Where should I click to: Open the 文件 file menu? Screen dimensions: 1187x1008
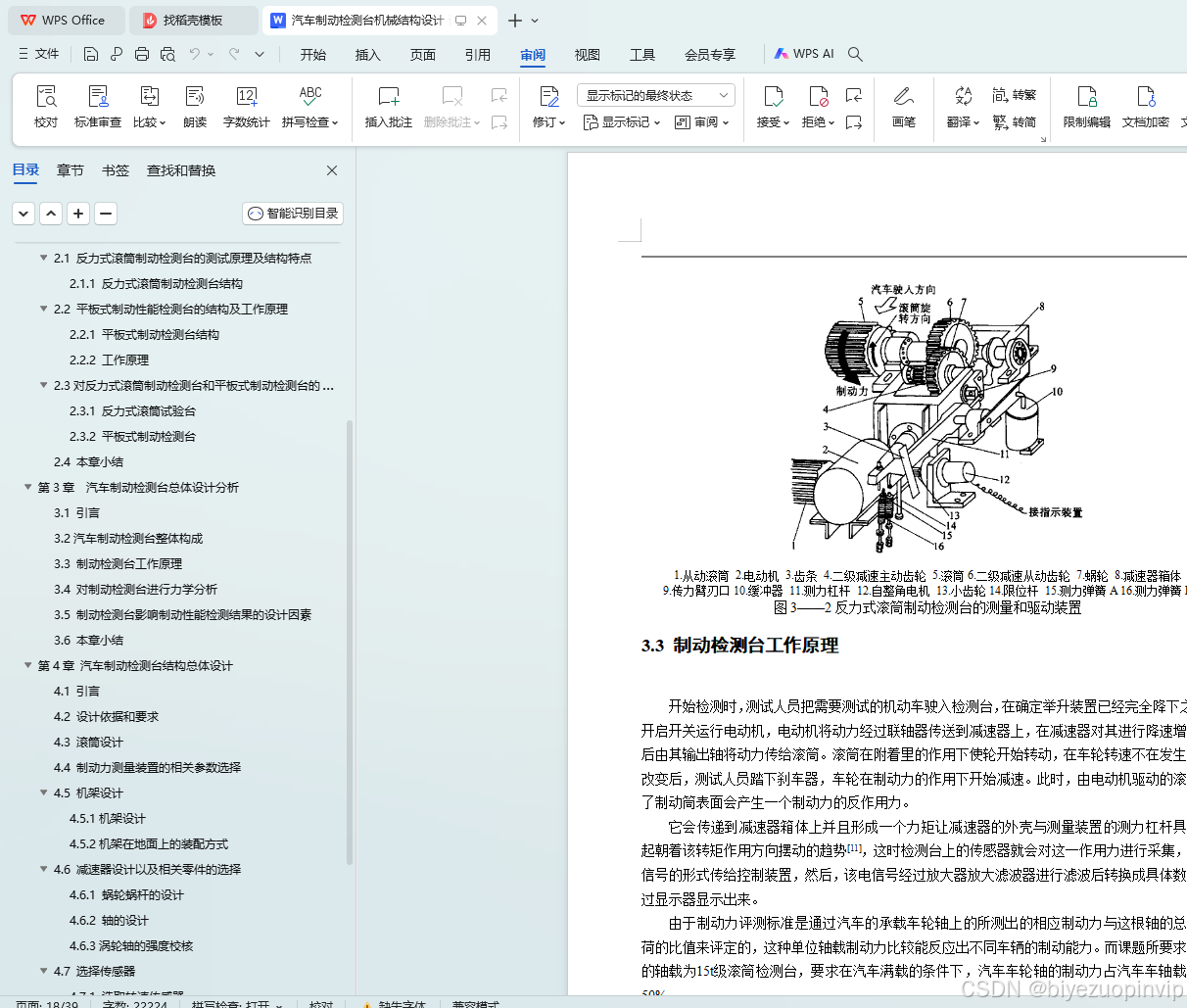[x=39, y=54]
